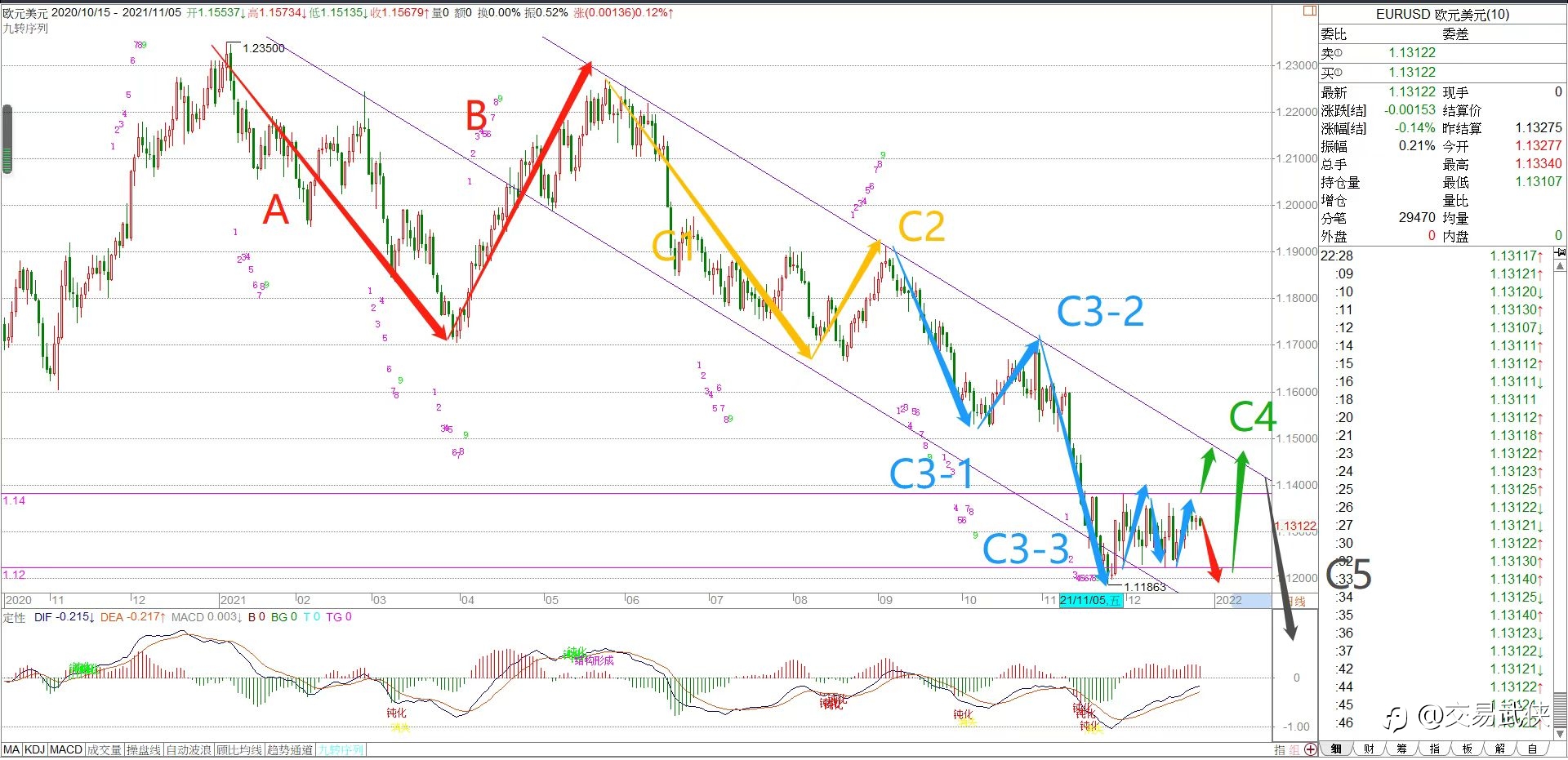Click the 指 button below indicator axis

[1281, 749]
